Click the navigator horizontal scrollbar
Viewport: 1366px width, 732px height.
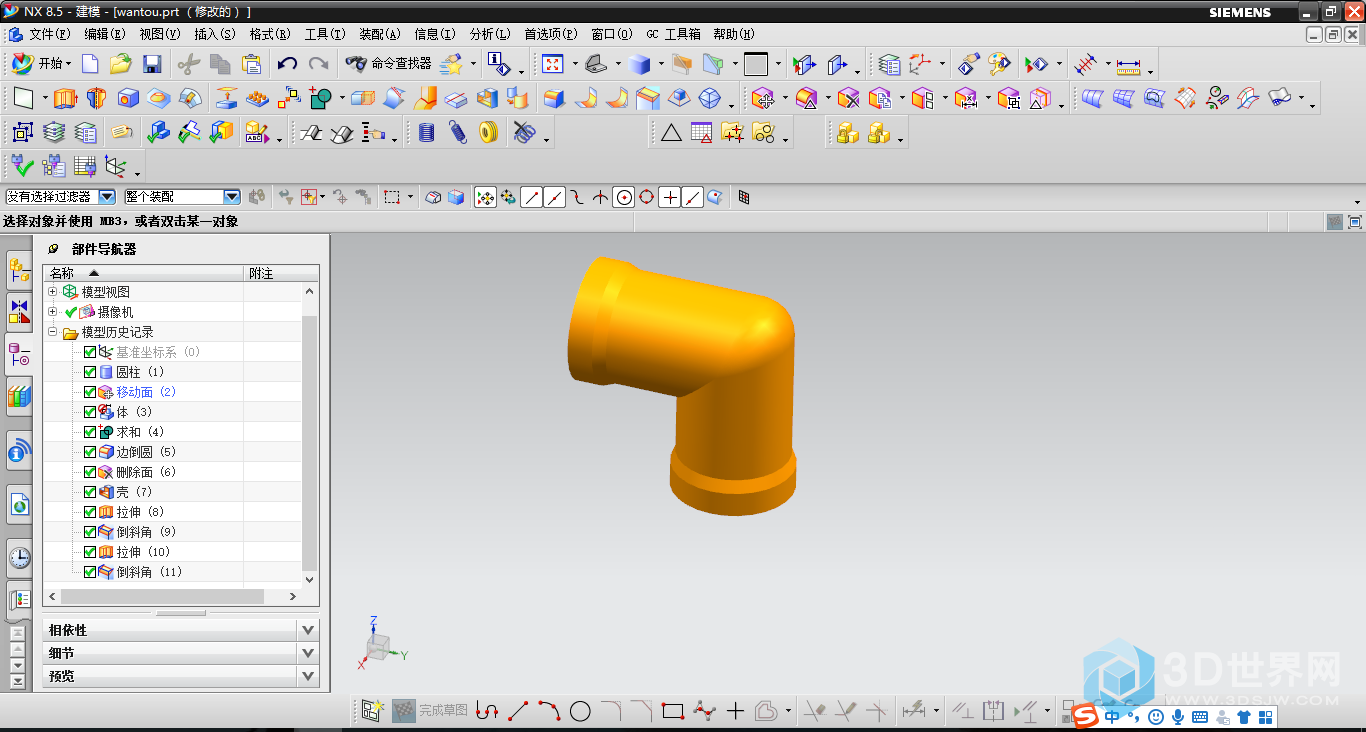[162, 596]
